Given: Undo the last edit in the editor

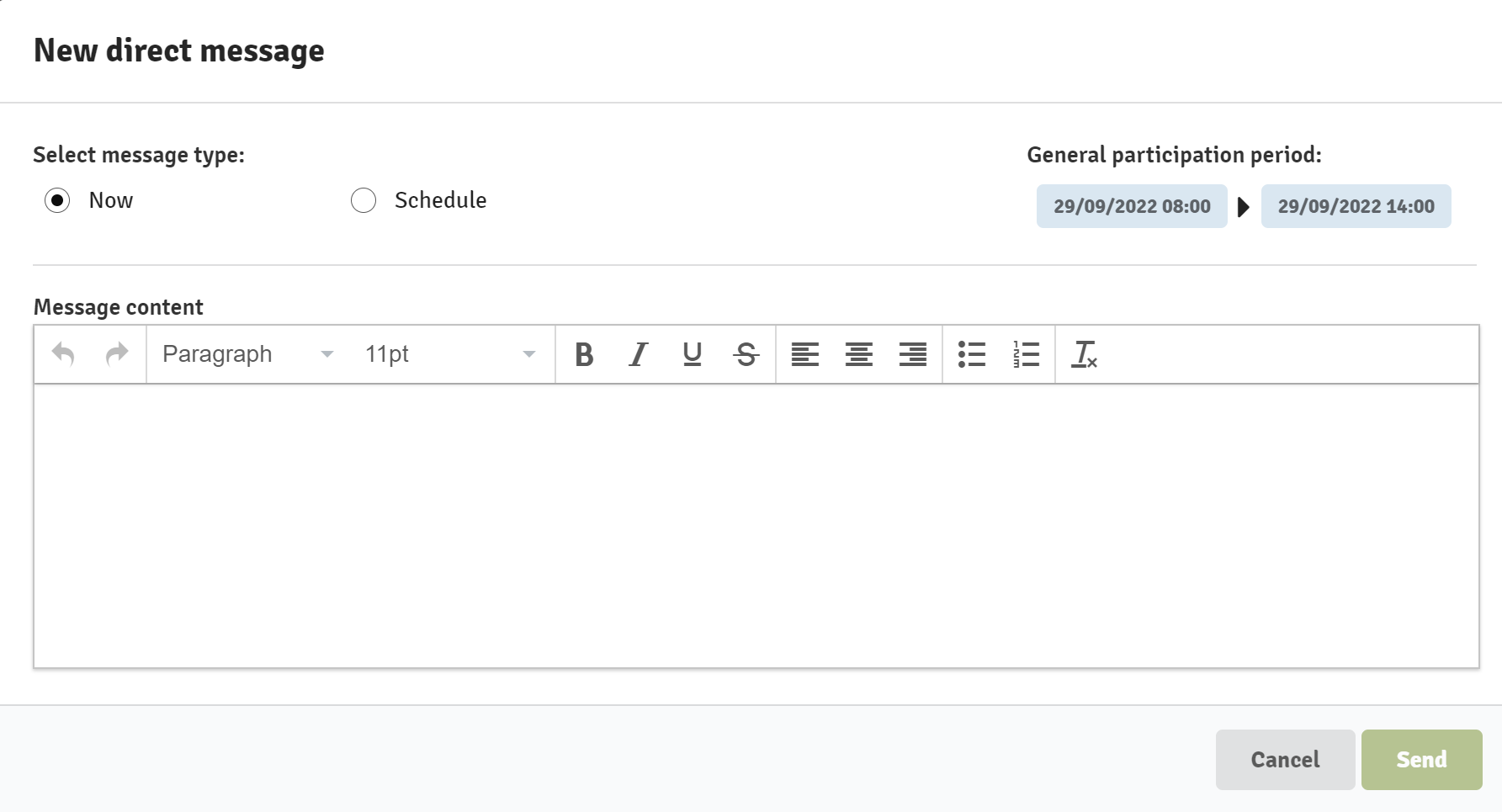Looking at the screenshot, I should click(63, 354).
